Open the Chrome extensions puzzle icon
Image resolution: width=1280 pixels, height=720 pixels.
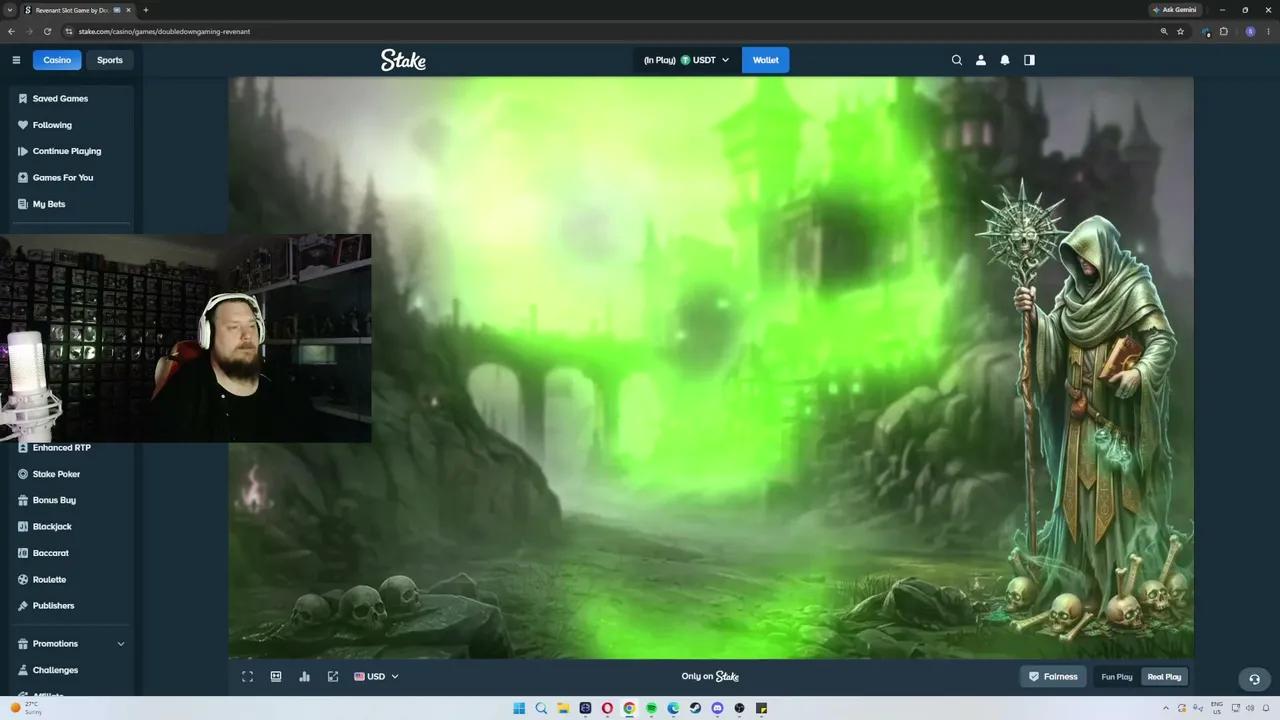pyautogui.click(x=1223, y=31)
